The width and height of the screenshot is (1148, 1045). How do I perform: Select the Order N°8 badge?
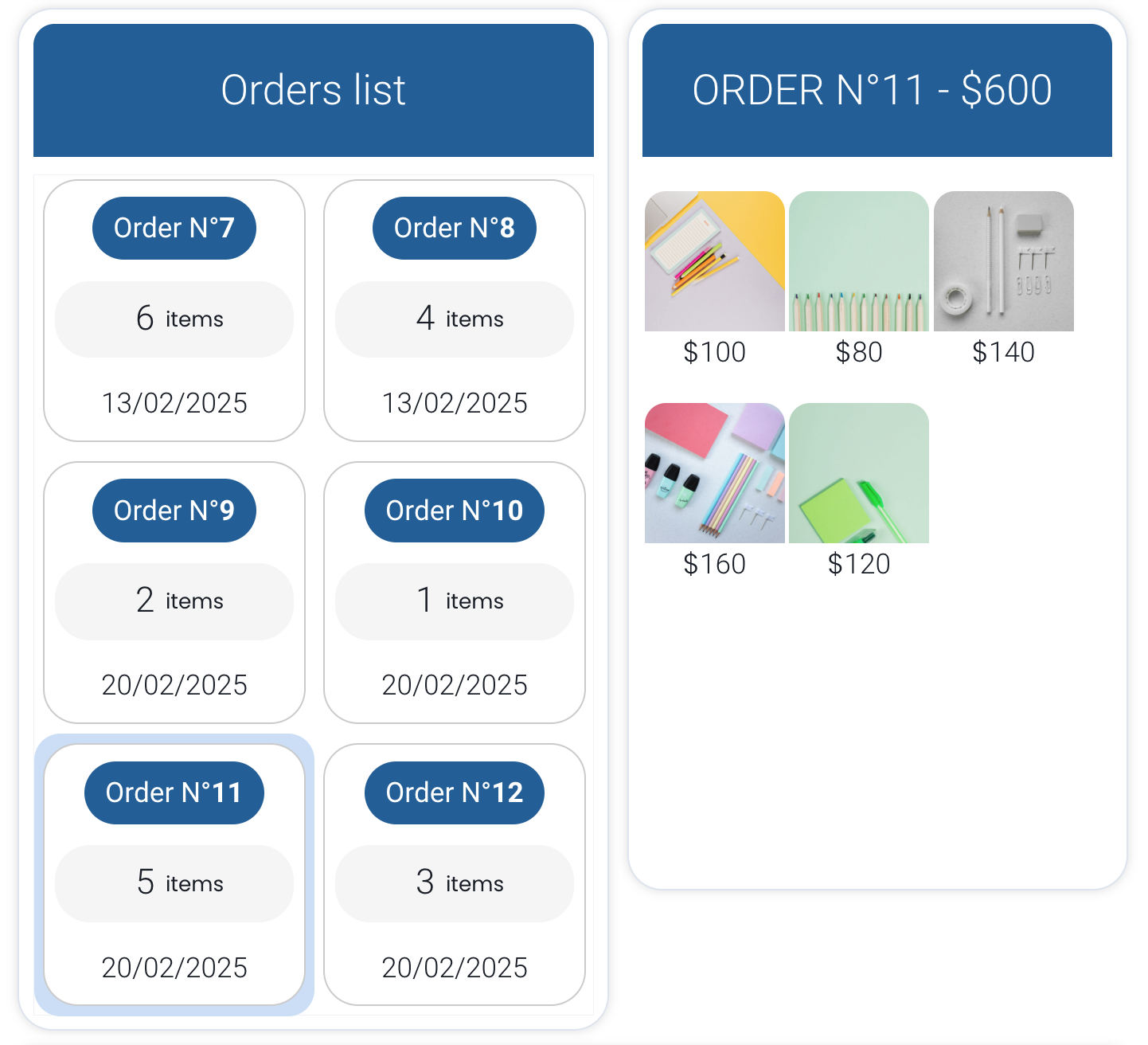(x=455, y=228)
